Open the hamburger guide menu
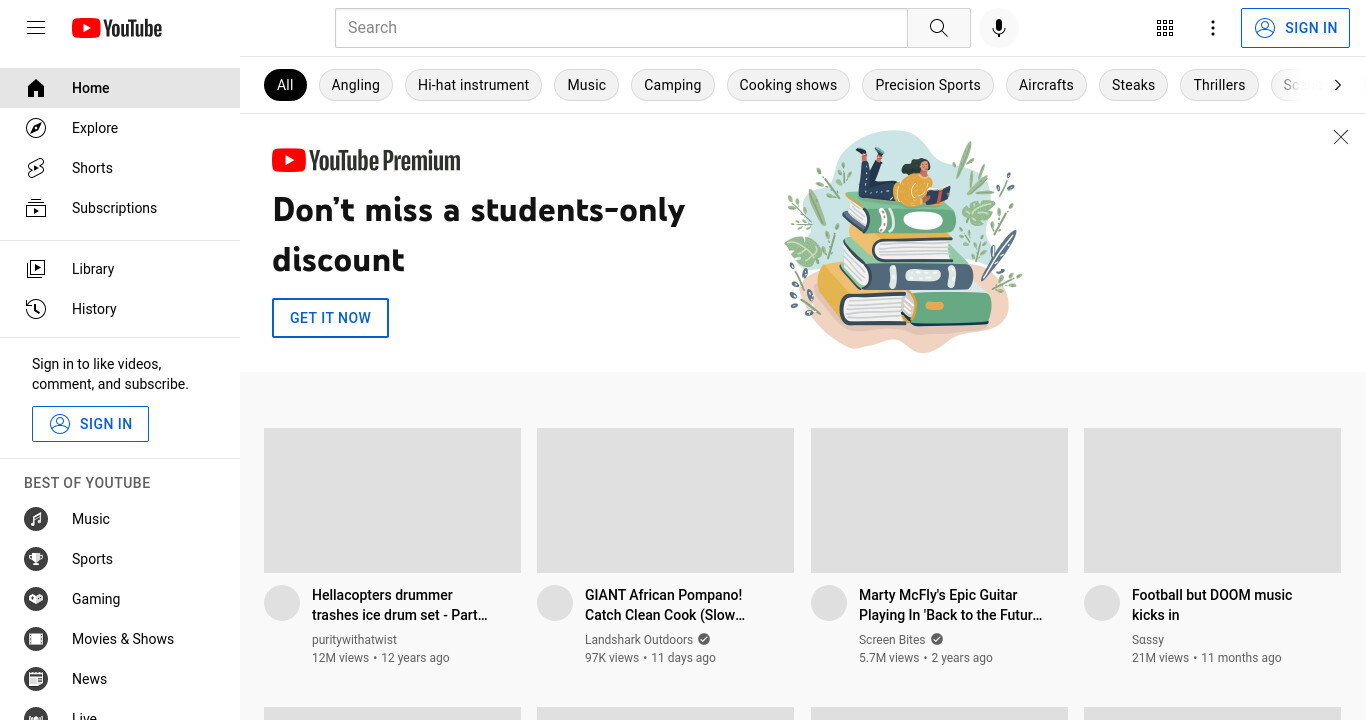This screenshot has height=720, width=1366. pyautogui.click(x=36, y=28)
